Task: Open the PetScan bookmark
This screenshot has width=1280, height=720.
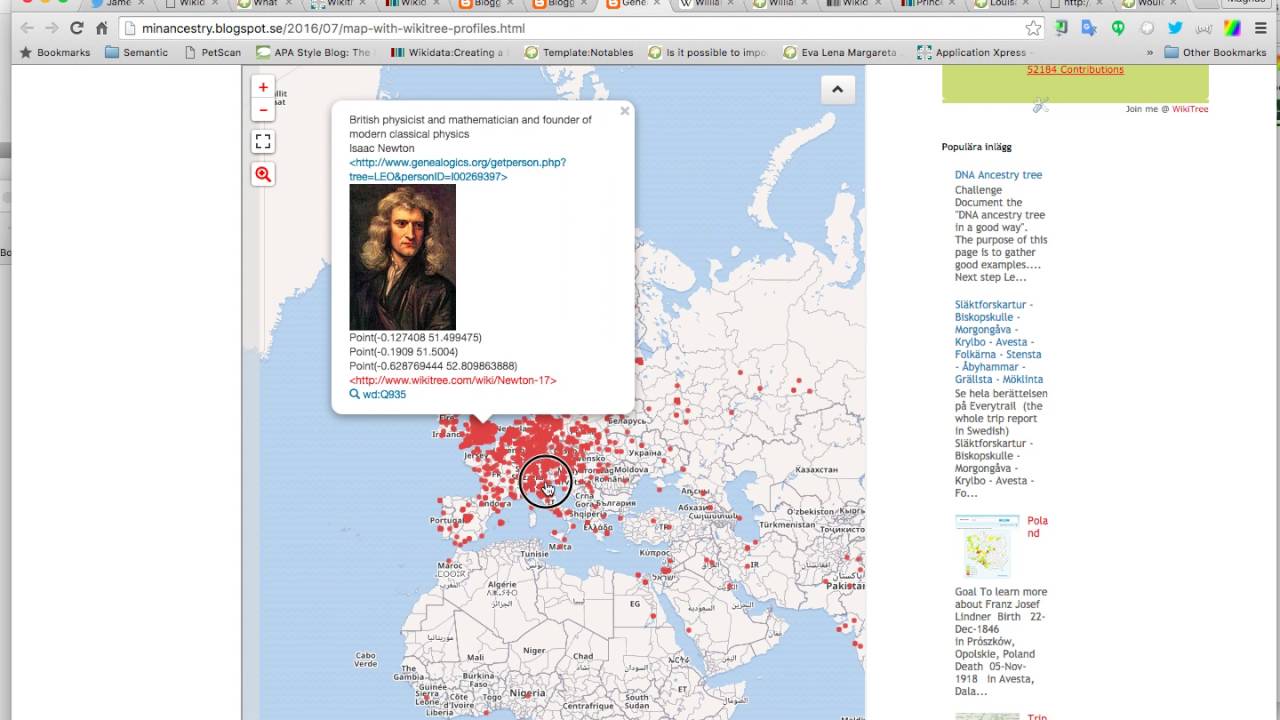Action: pyautogui.click(x=212, y=52)
